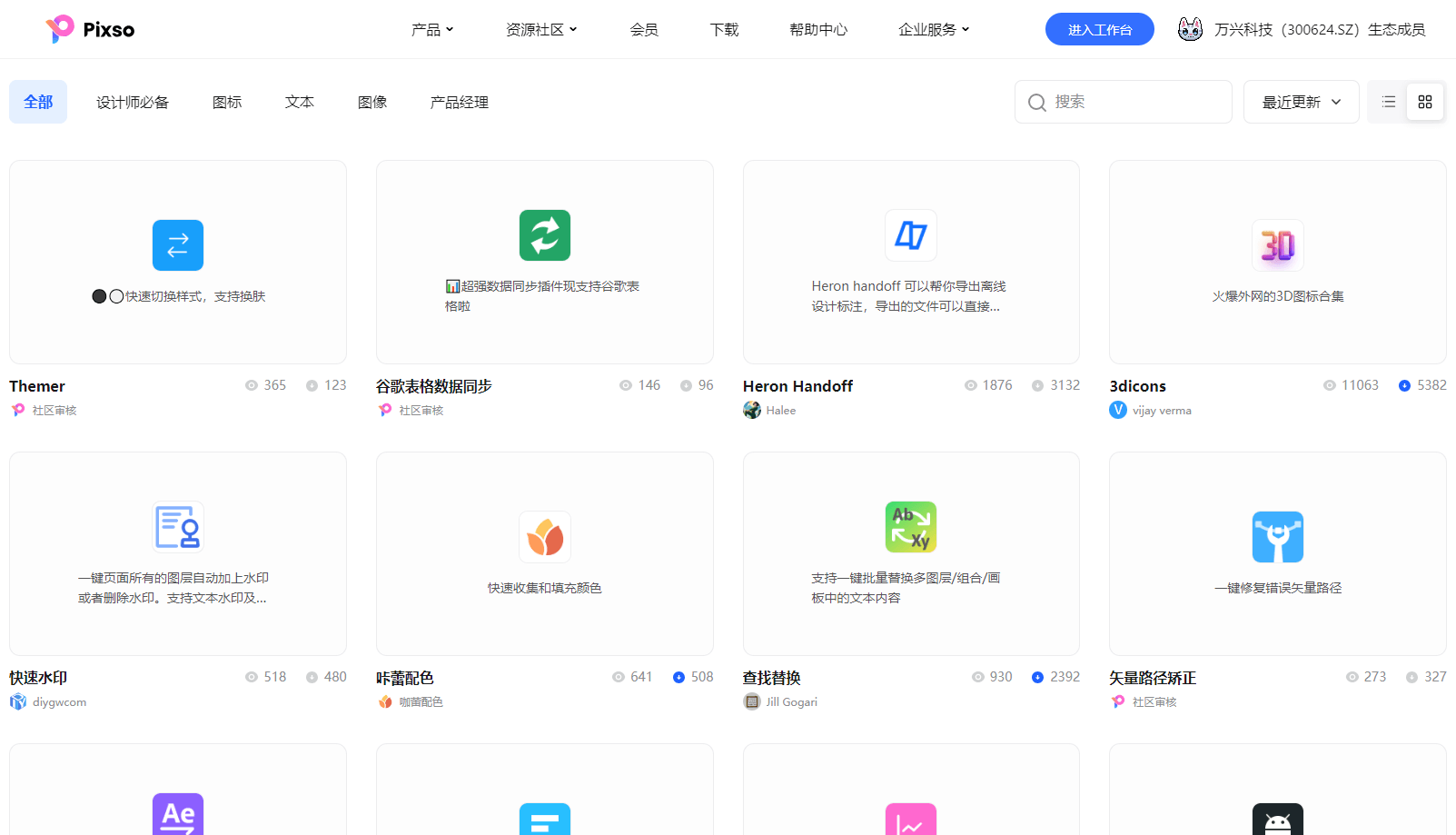Image resolution: width=1456 pixels, height=835 pixels.
Task: Open the green Google Sheets sync icon
Action: point(544,235)
